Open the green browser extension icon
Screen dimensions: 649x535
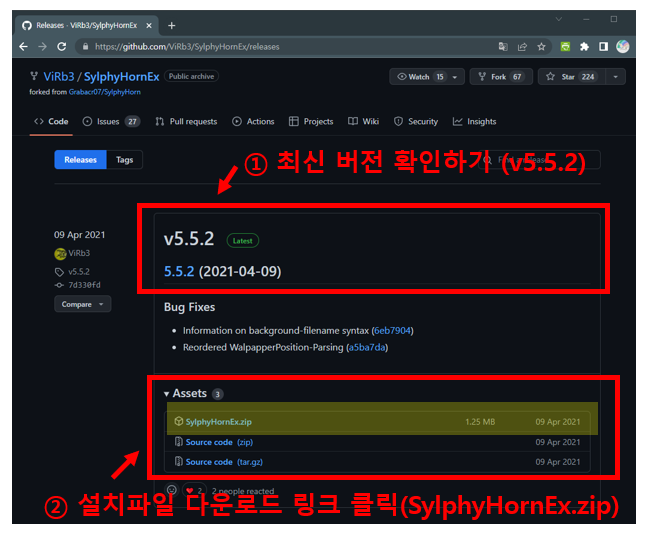pos(565,47)
